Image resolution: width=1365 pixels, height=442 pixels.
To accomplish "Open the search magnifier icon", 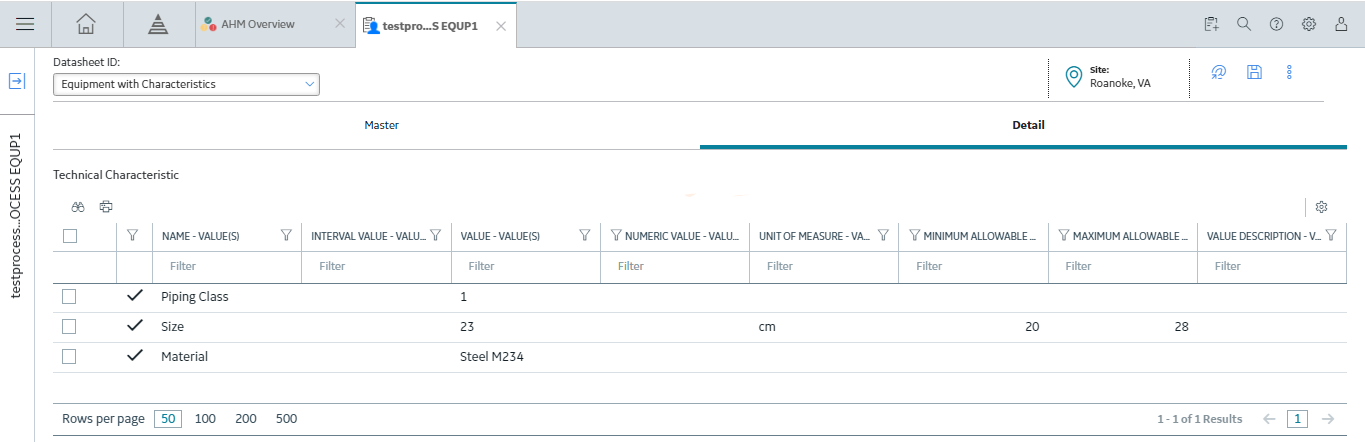I will click(1244, 24).
